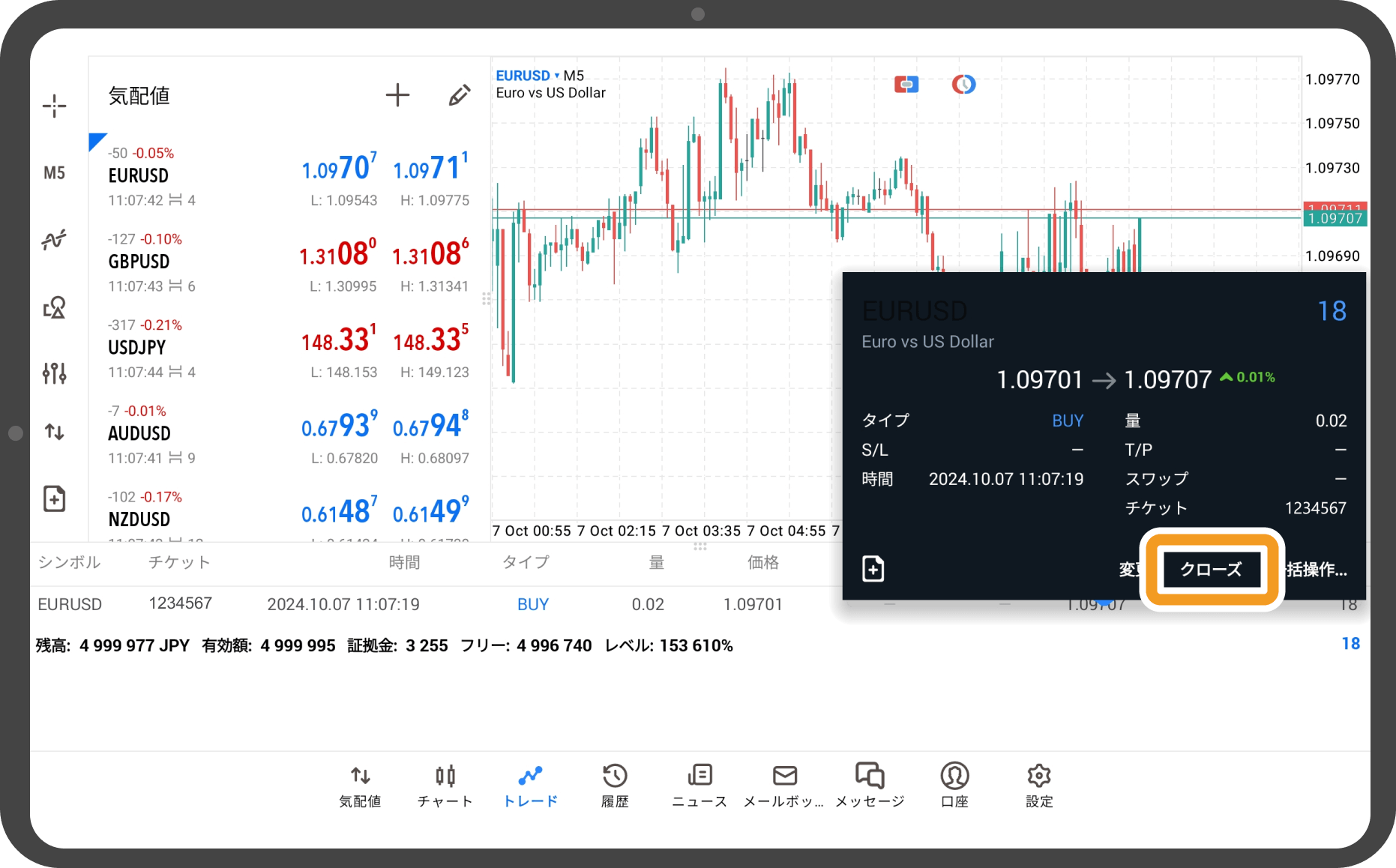
Task: Open the 口座 account tab
Action: [954, 785]
